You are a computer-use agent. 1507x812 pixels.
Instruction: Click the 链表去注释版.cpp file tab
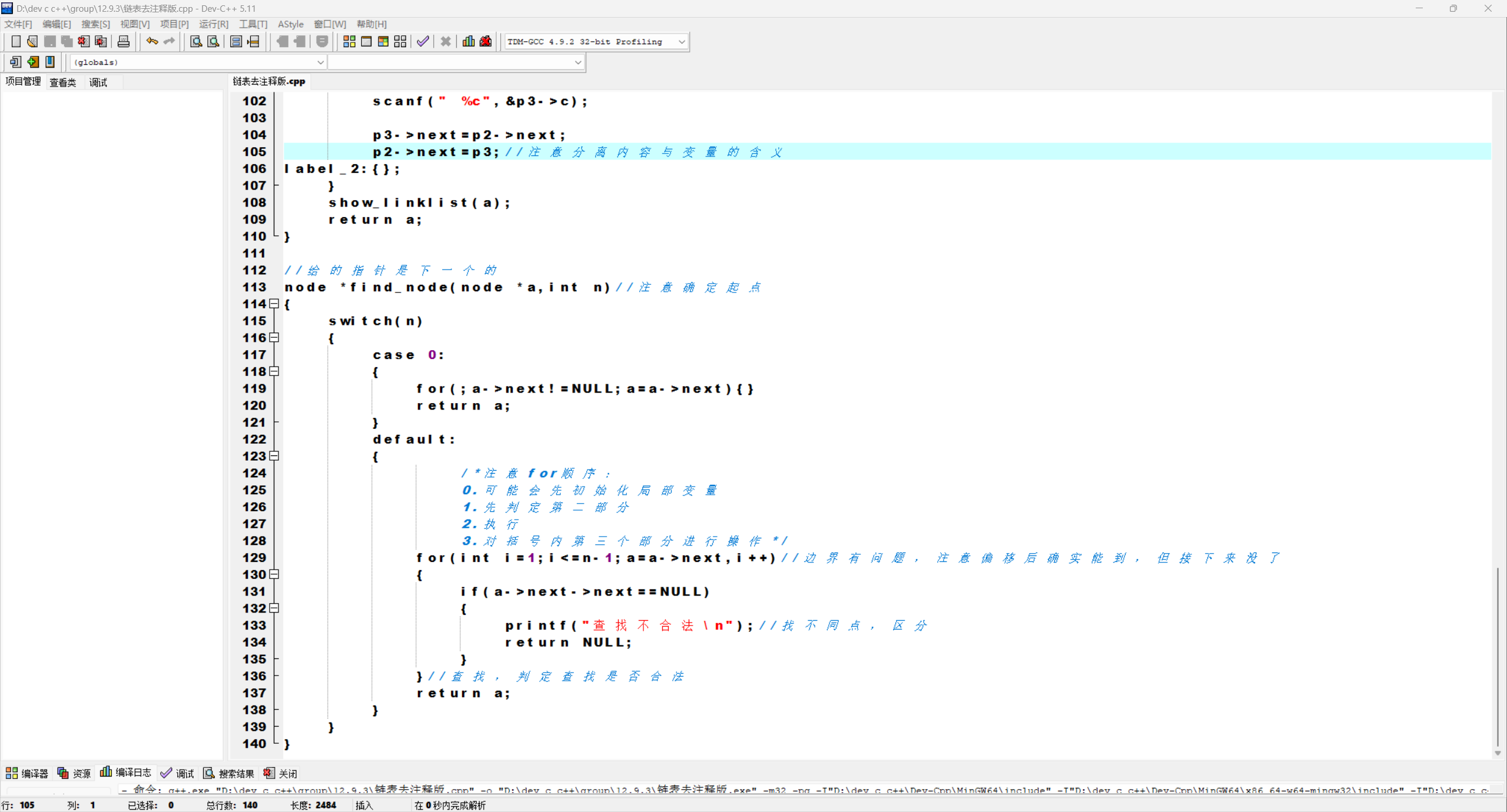269,81
